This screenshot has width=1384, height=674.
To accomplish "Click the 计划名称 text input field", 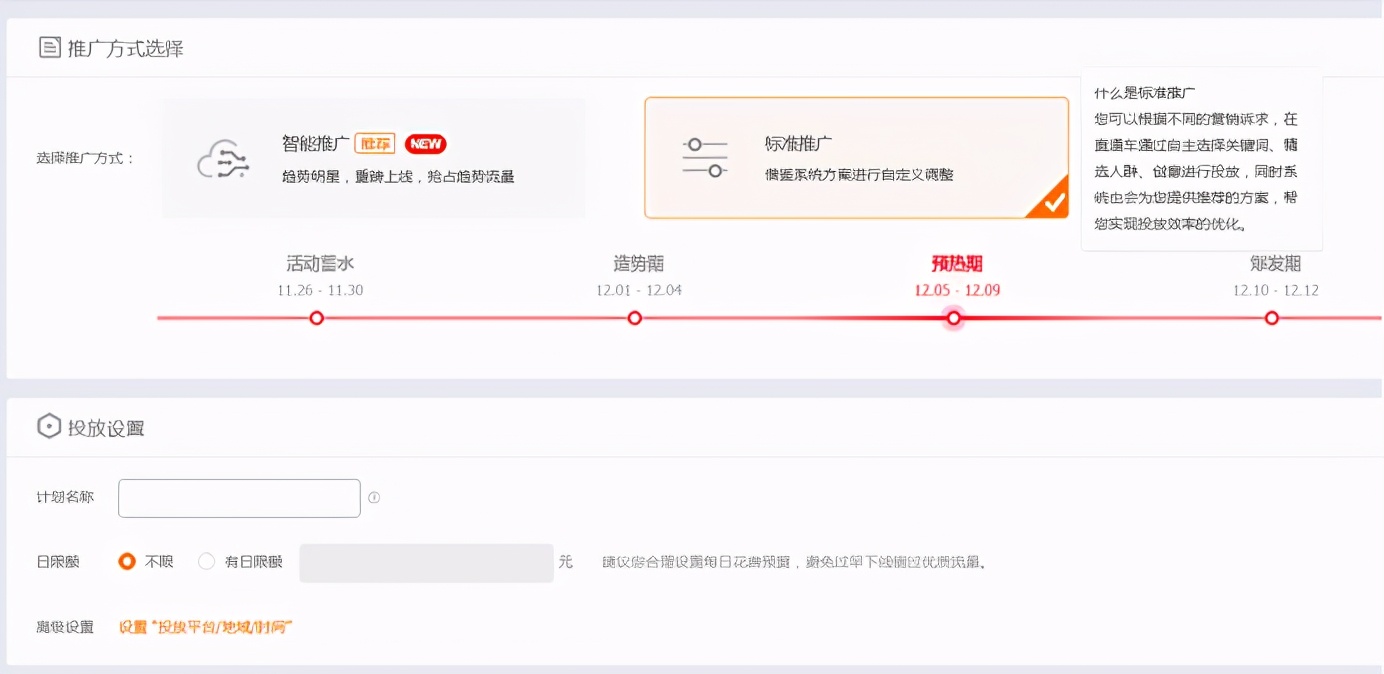I will [238, 497].
